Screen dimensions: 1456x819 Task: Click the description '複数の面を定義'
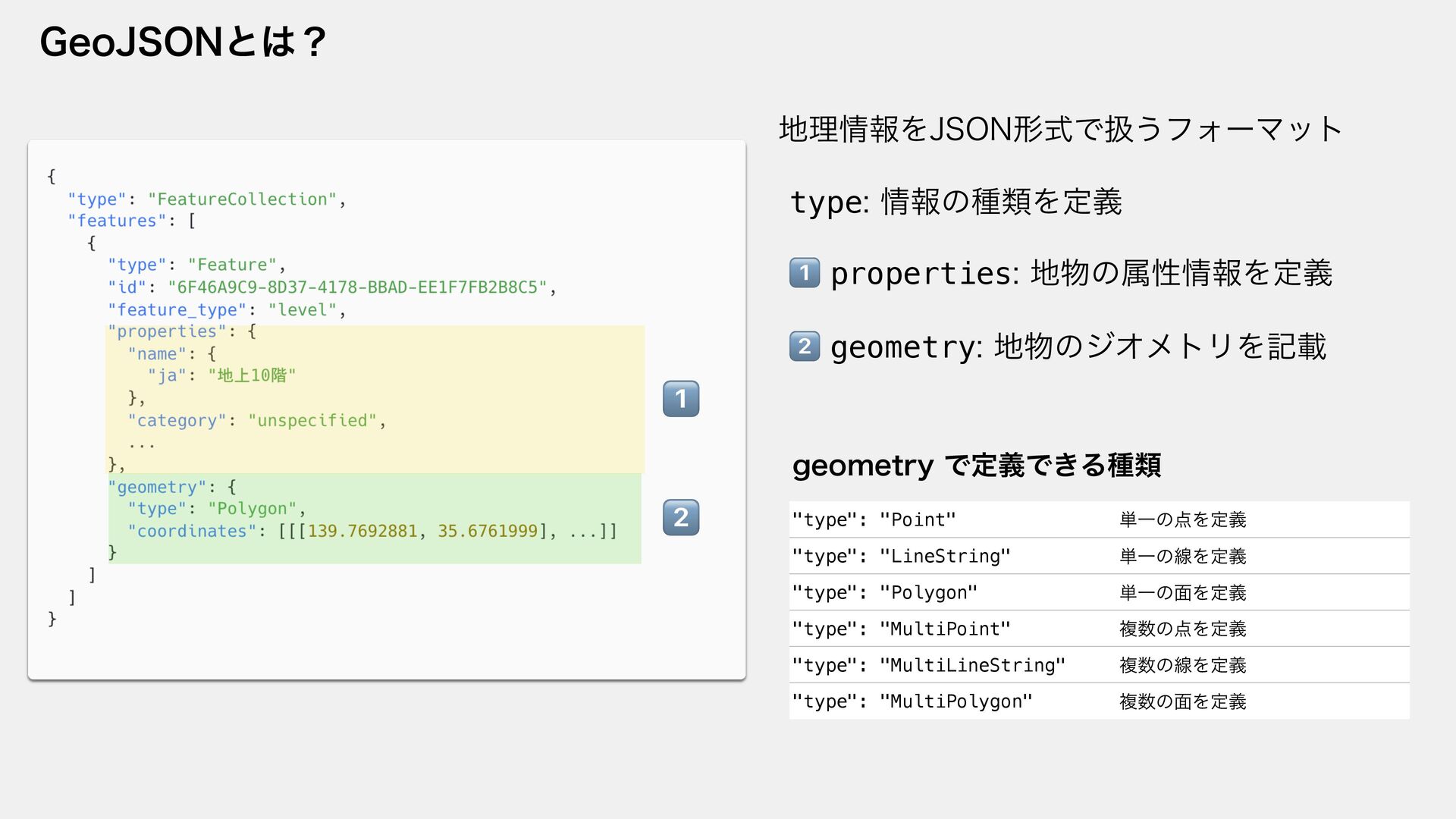coord(1183,701)
